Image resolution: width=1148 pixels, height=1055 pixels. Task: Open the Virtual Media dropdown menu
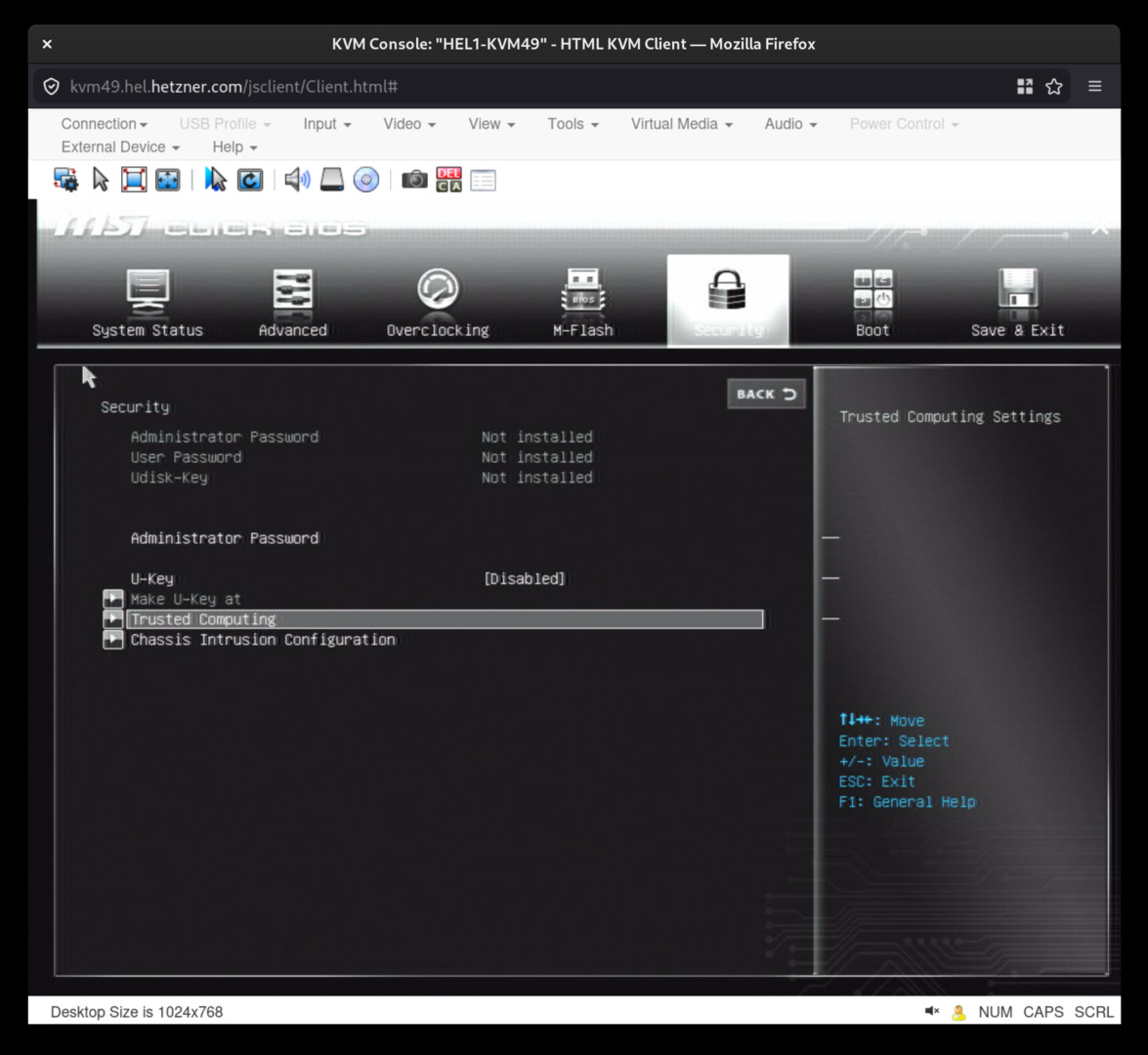coord(681,124)
